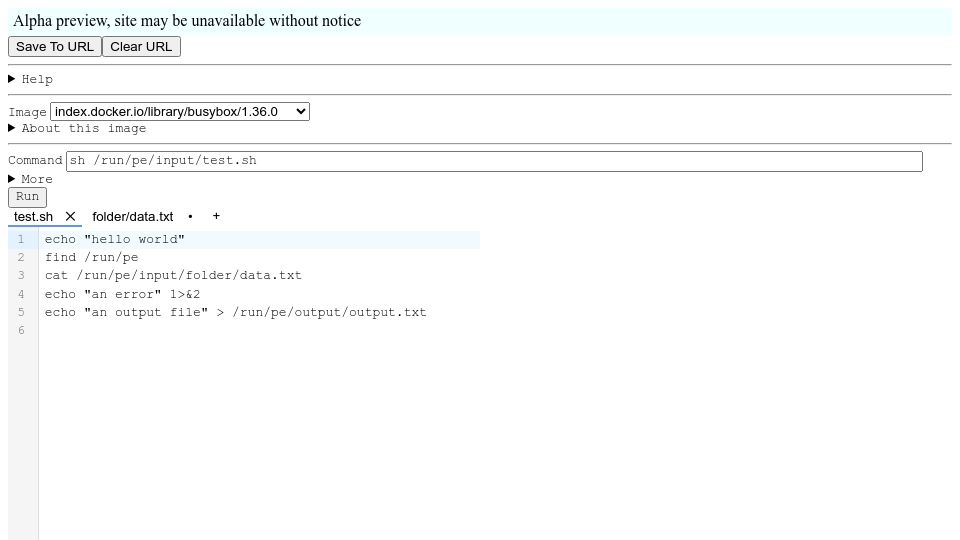
Task: Click the Image label
Action: point(28,112)
